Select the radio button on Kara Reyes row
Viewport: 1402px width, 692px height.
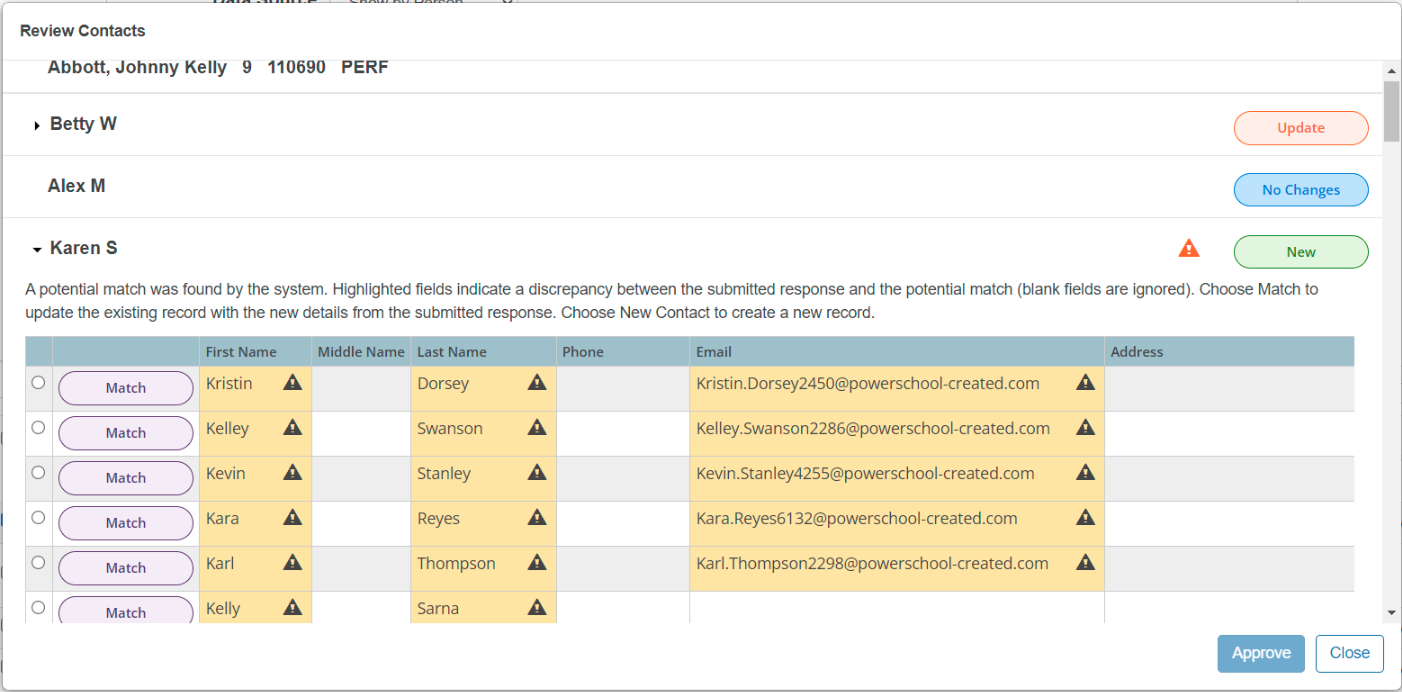[36, 516]
